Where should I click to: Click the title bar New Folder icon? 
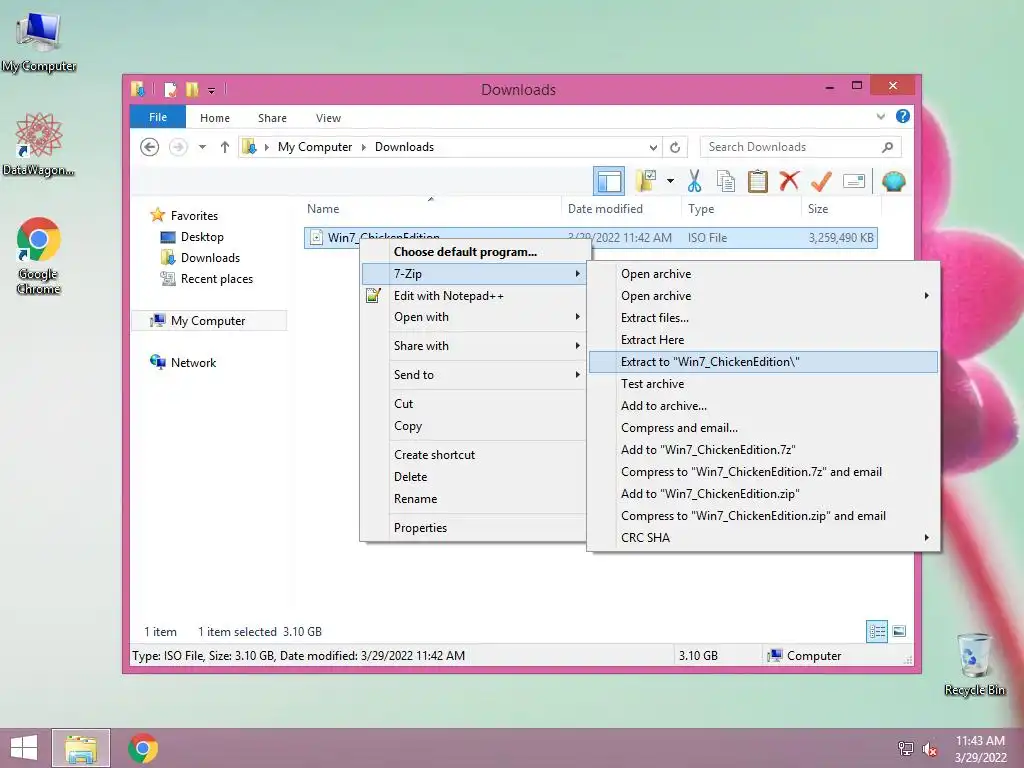coord(192,89)
